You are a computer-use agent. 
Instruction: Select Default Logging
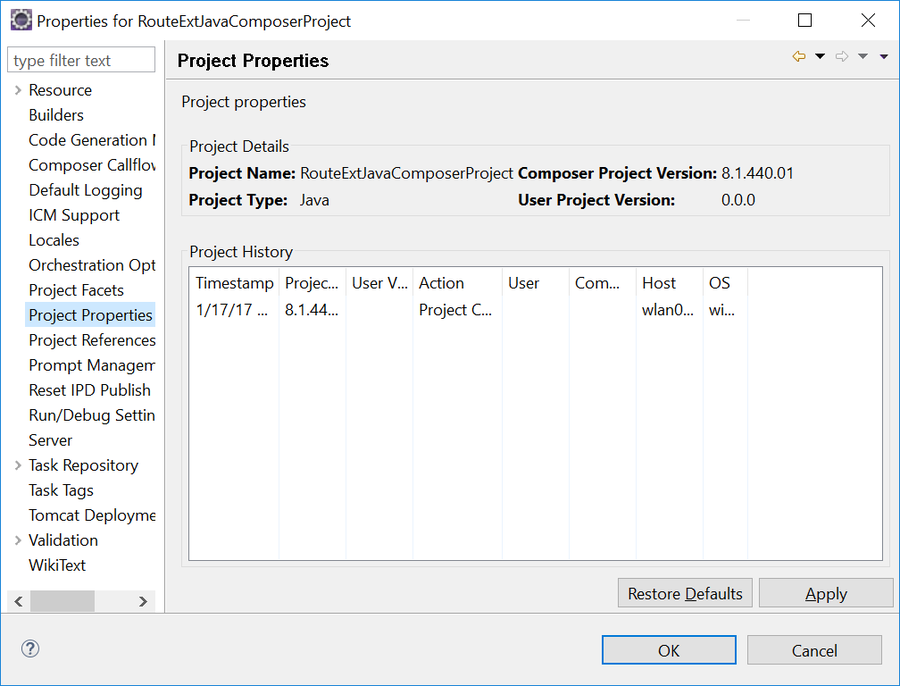(86, 190)
